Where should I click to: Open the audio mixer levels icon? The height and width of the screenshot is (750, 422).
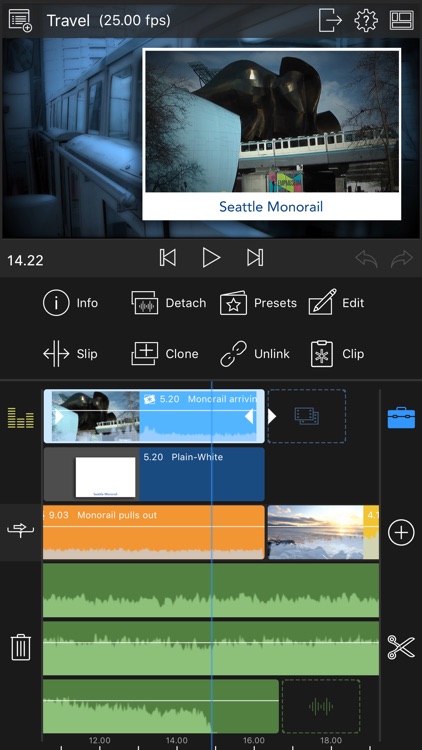pos(21,418)
